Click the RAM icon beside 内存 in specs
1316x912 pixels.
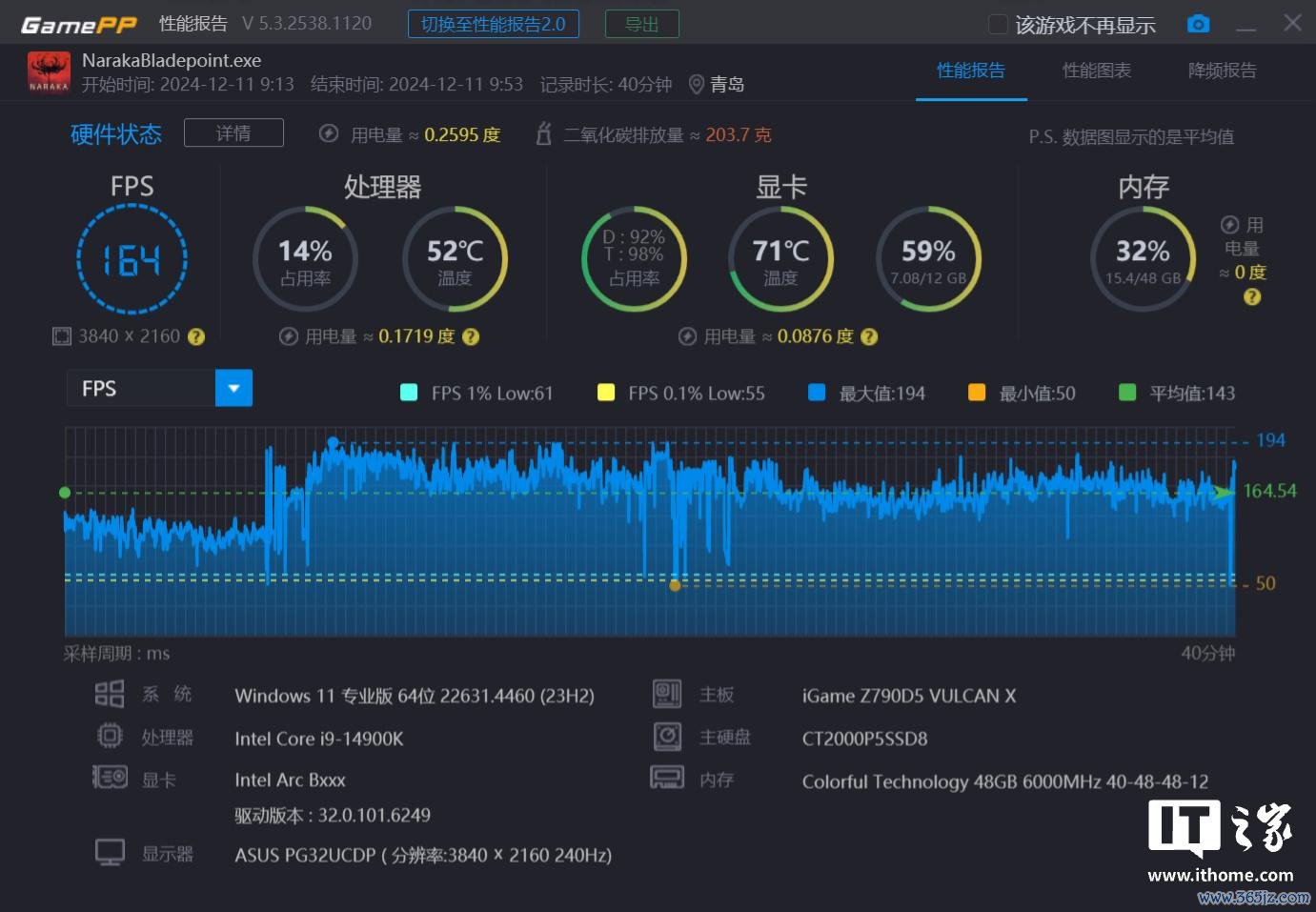pyautogui.click(x=667, y=778)
